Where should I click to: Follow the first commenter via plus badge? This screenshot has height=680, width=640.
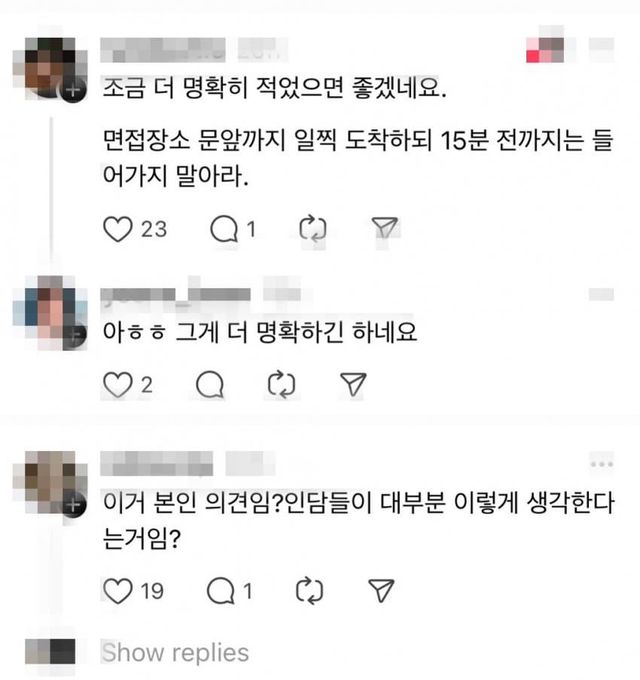click(x=73, y=90)
